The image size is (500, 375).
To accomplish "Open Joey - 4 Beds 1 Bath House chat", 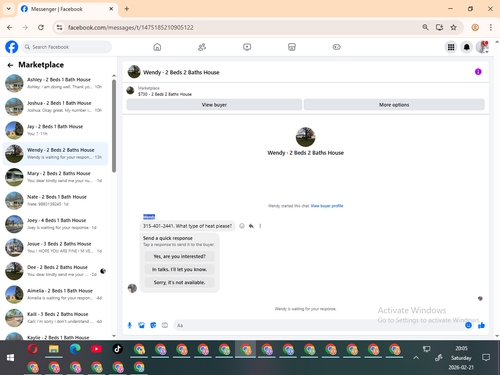I will [x=55, y=224].
